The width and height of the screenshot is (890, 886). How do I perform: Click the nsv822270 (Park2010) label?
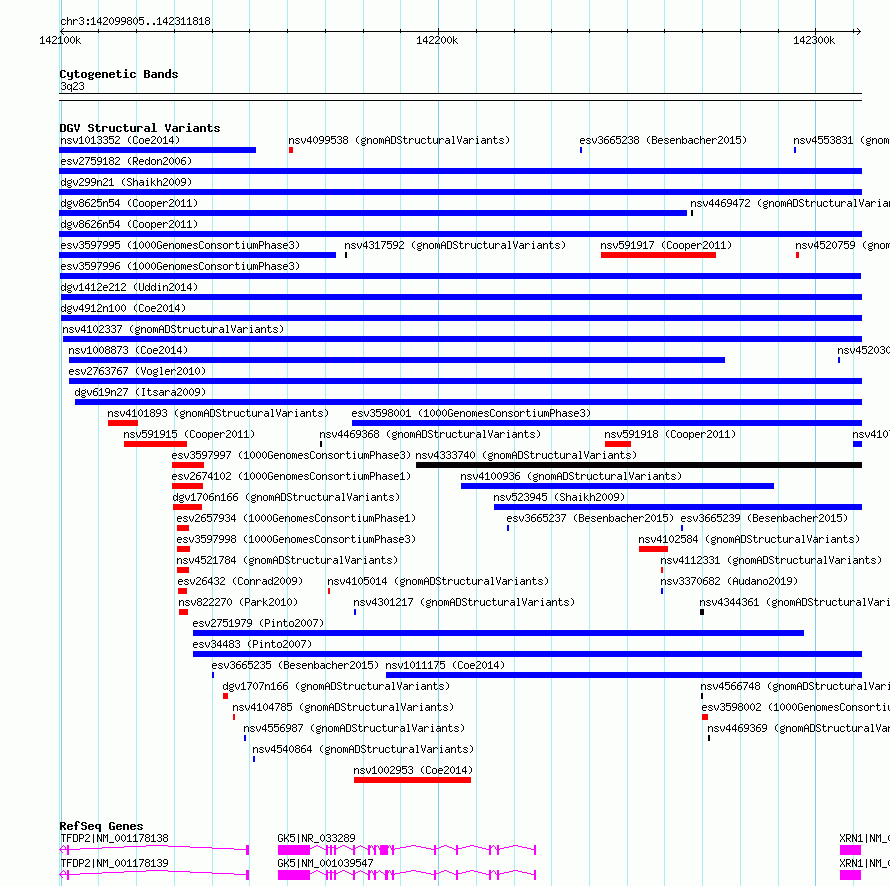click(x=238, y=602)
